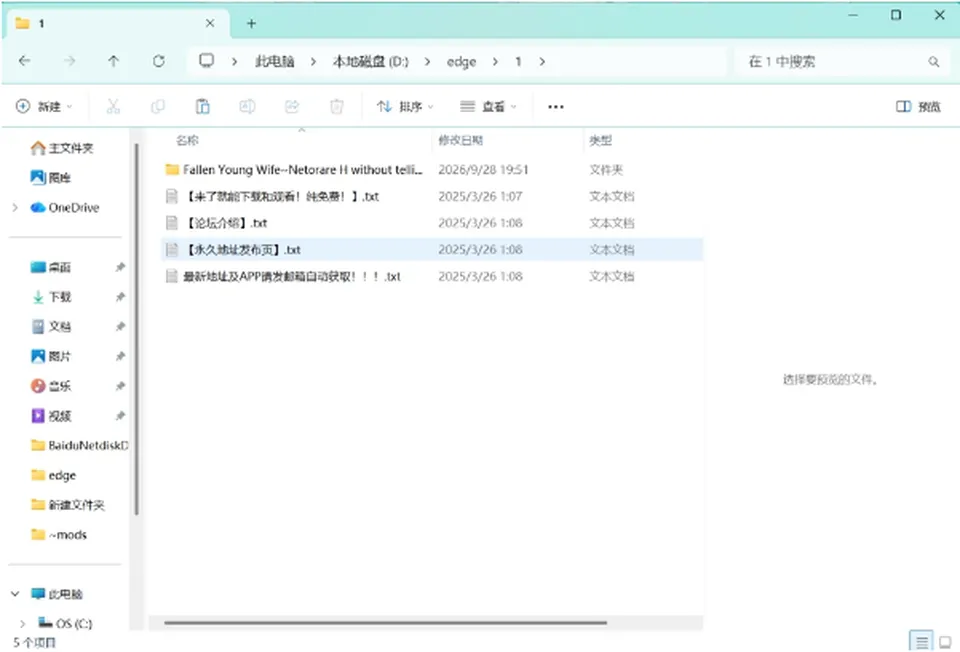Select the 【永久地址发布页】.txt file
The width and height of the screenshot is (960, 652).
432,250
